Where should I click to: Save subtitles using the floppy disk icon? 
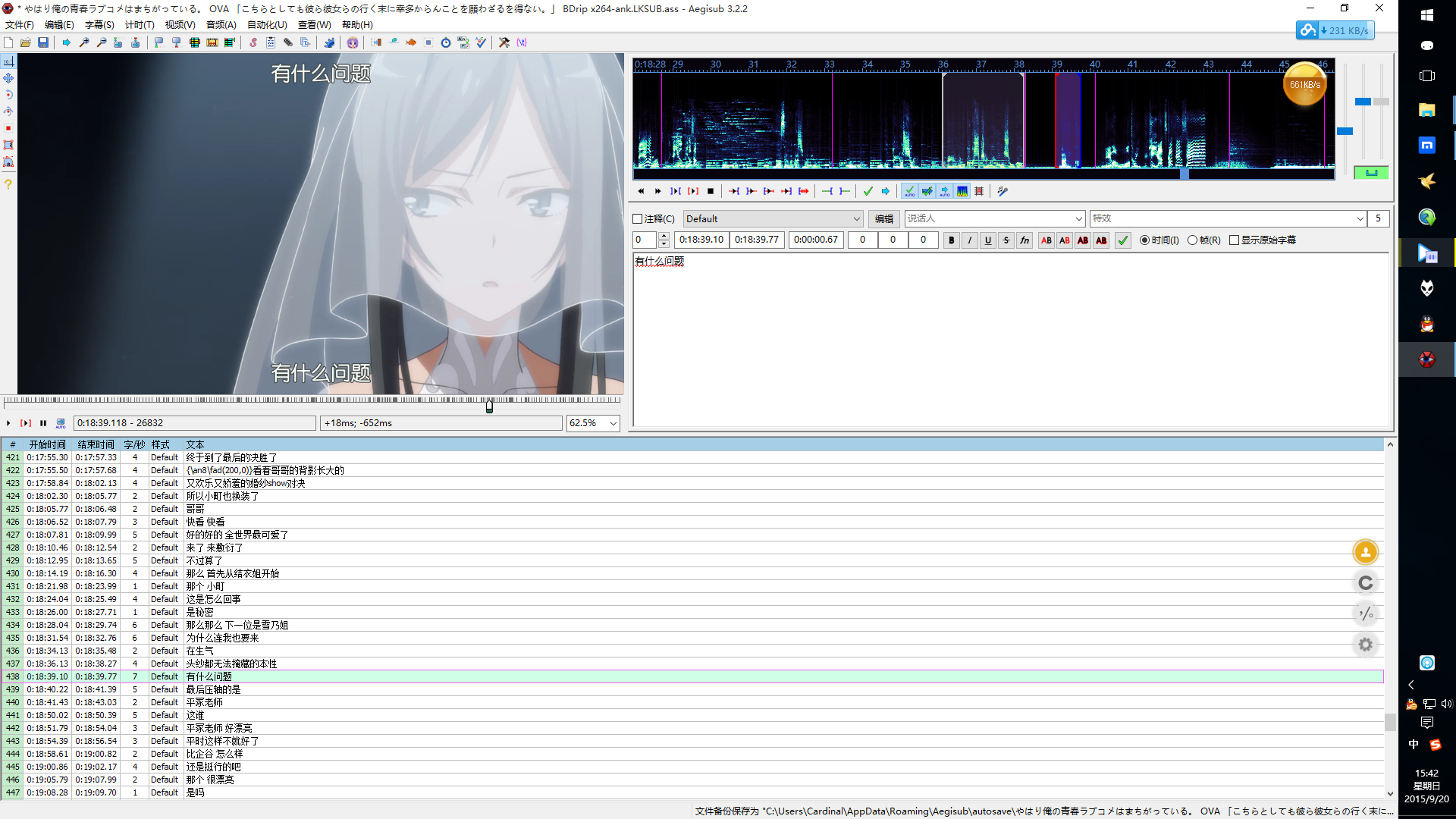[x=43, y=42]
